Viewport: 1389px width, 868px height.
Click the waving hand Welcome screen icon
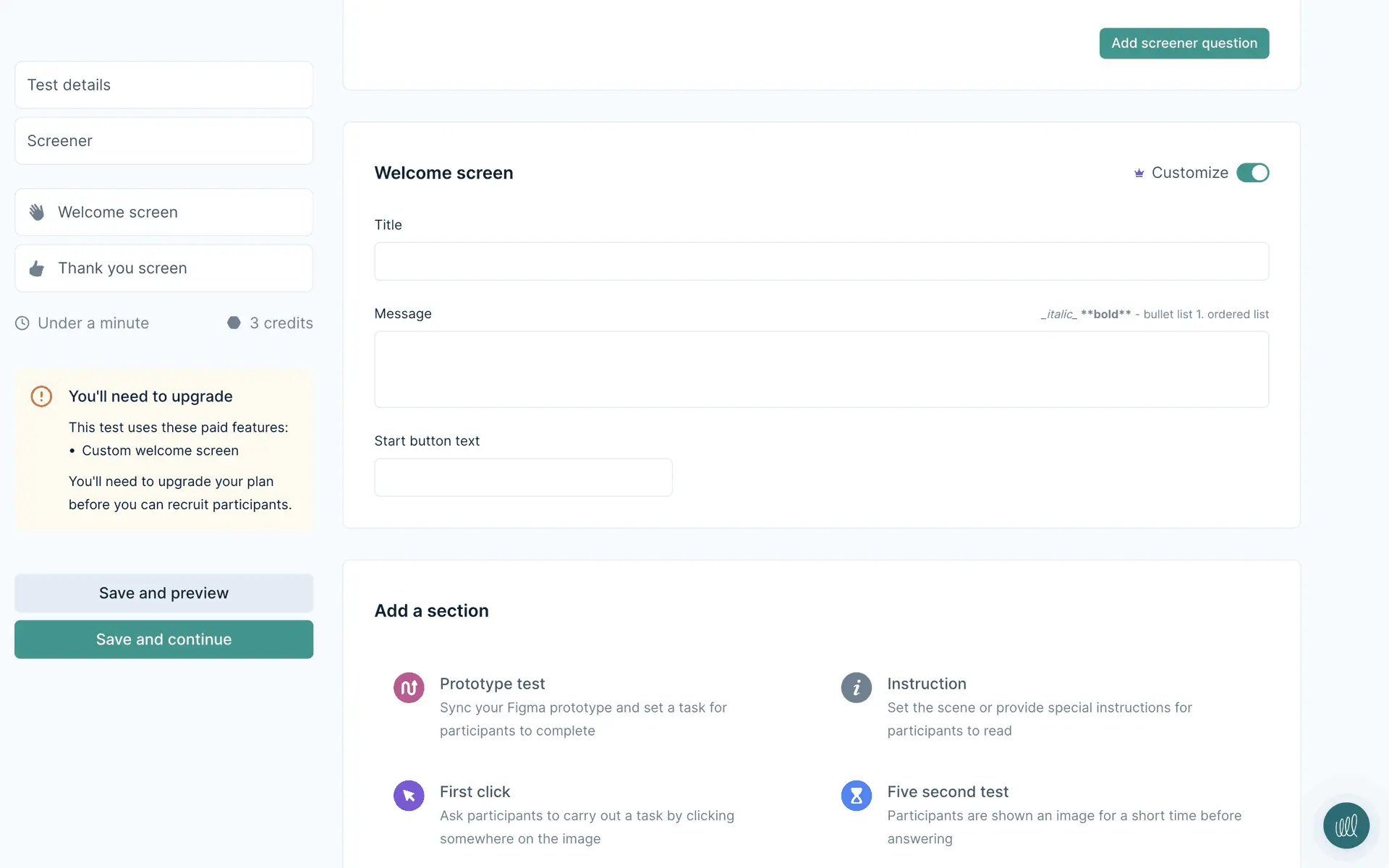[x=37, y=212]
